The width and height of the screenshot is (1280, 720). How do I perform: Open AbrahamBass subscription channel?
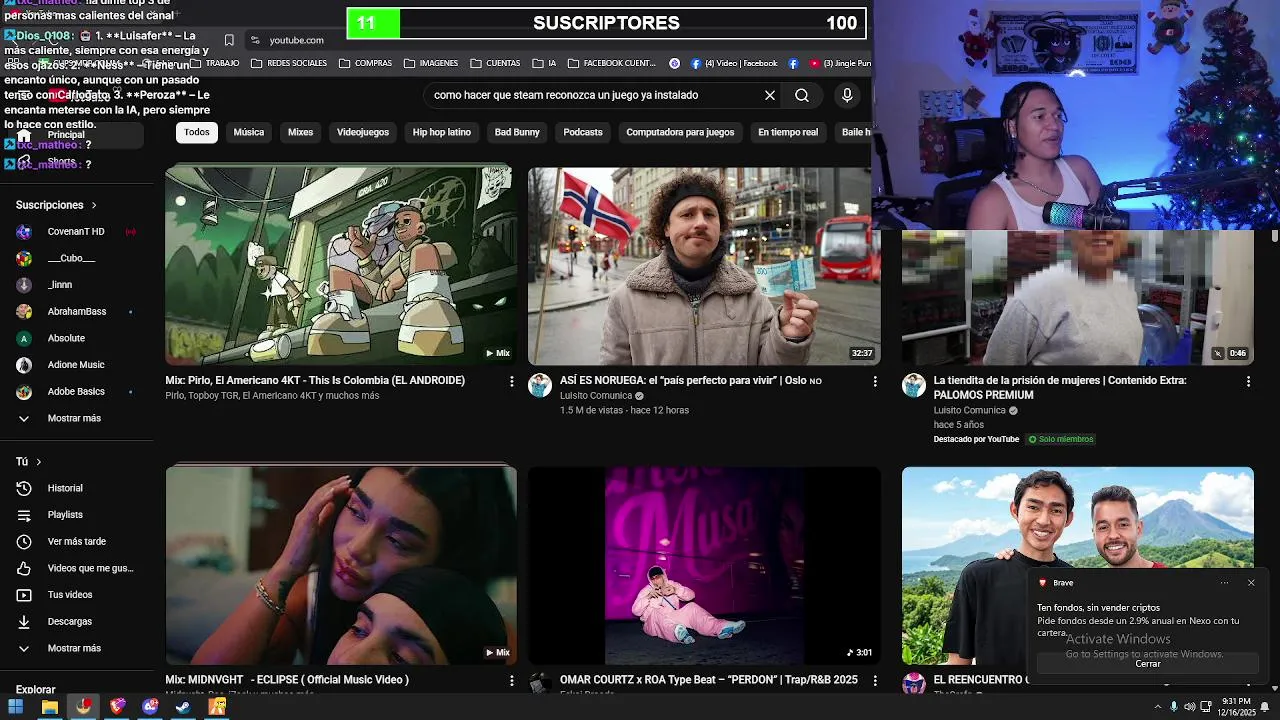(76, 312)
